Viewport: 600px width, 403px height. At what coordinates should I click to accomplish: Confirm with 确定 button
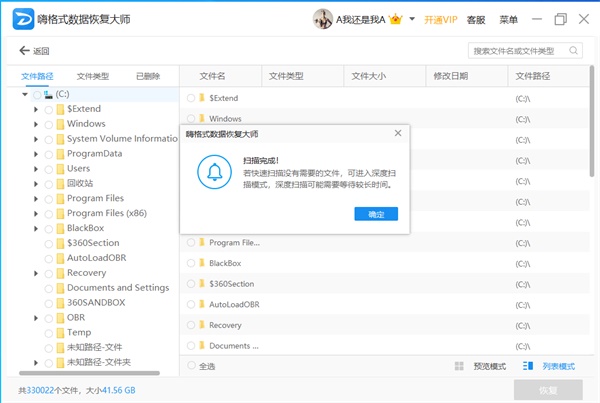click(376, 214)
